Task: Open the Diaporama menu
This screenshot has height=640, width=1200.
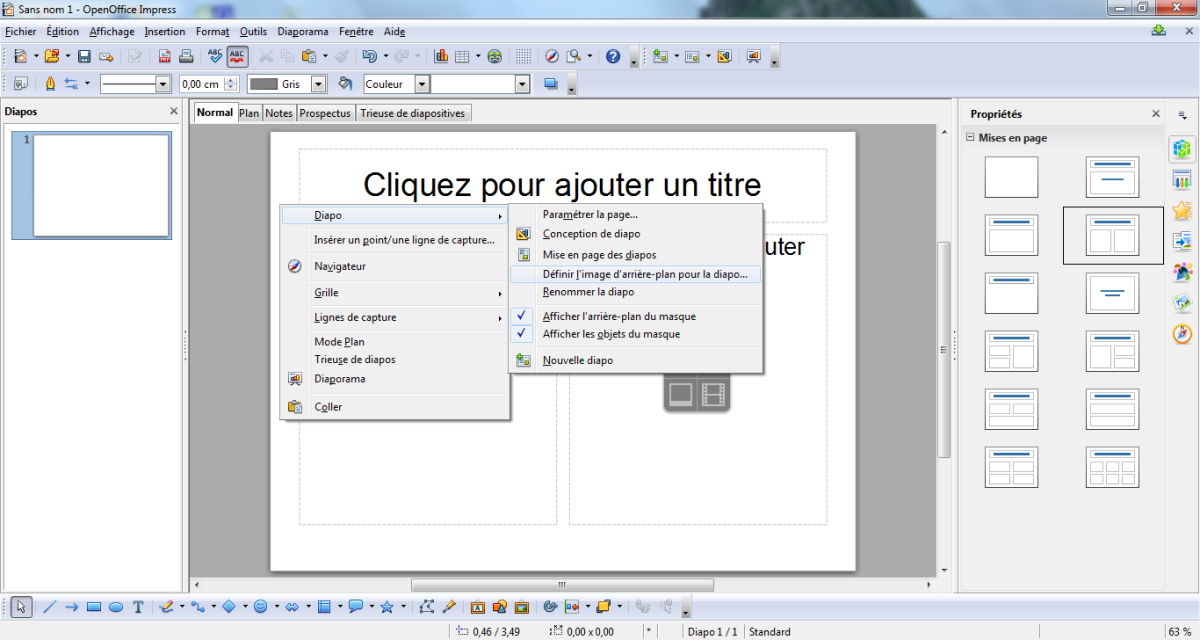Action: 303,31
